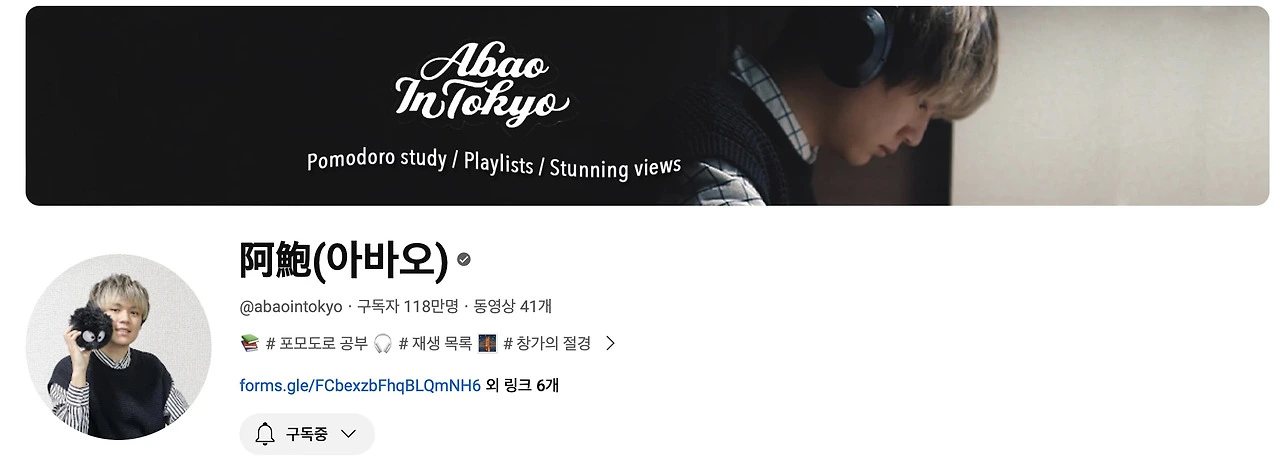Screen dimensions: 1280x472
Task: Open the round channel profile avatar
Action: coord(119,346)
